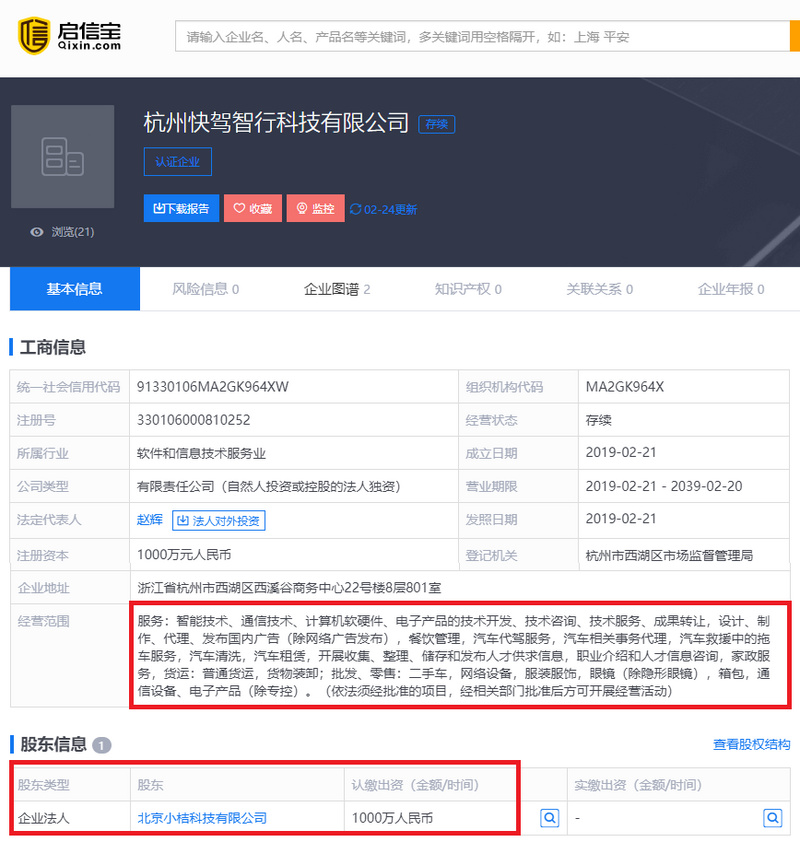Open magnifier in the 实缴出资 column
Image resolution: width=800 pixels, height=842 pixels.
(773, 818)
